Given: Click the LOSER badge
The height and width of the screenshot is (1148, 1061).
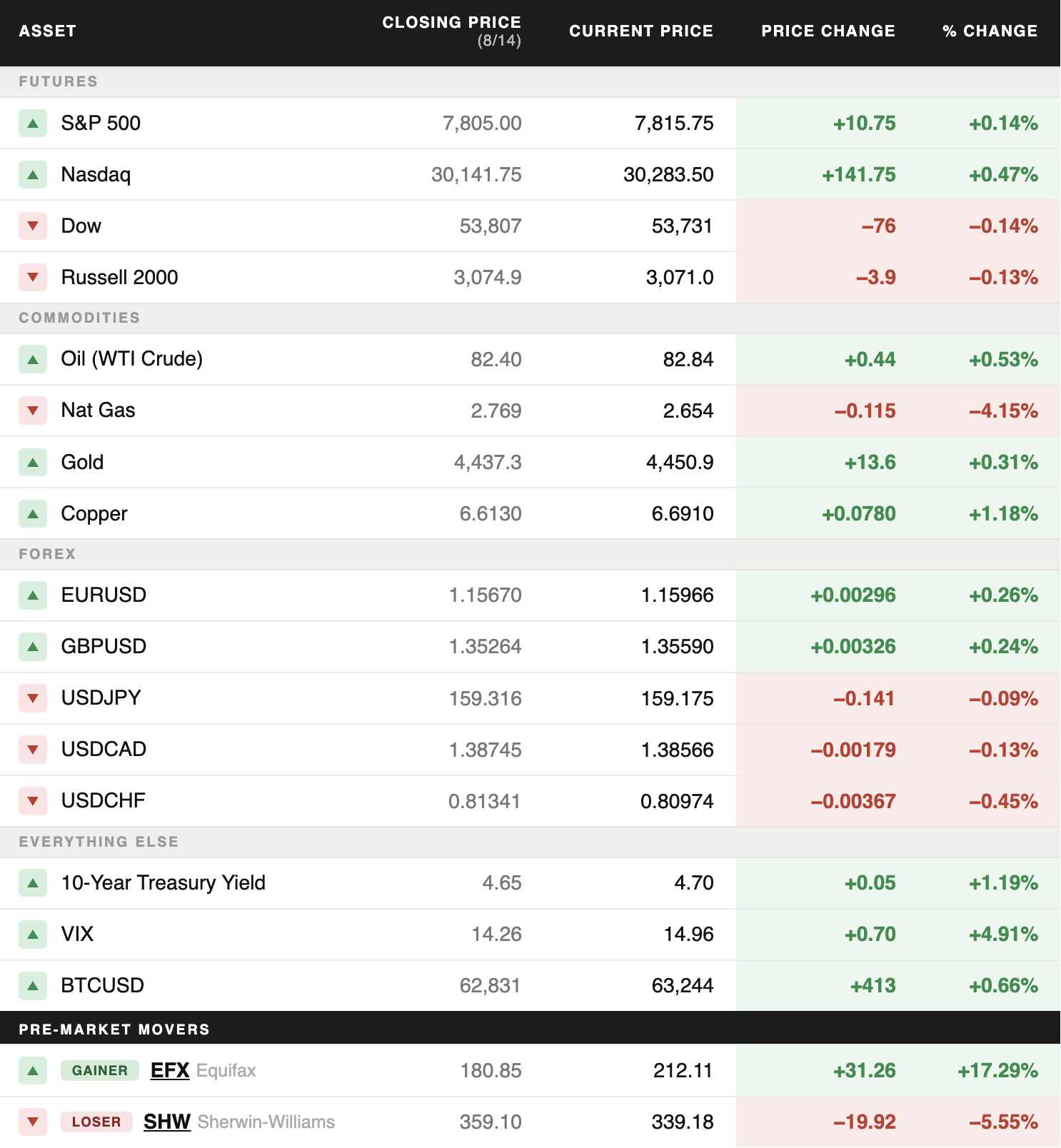Looking at the screenshot, I should 96,1122.
